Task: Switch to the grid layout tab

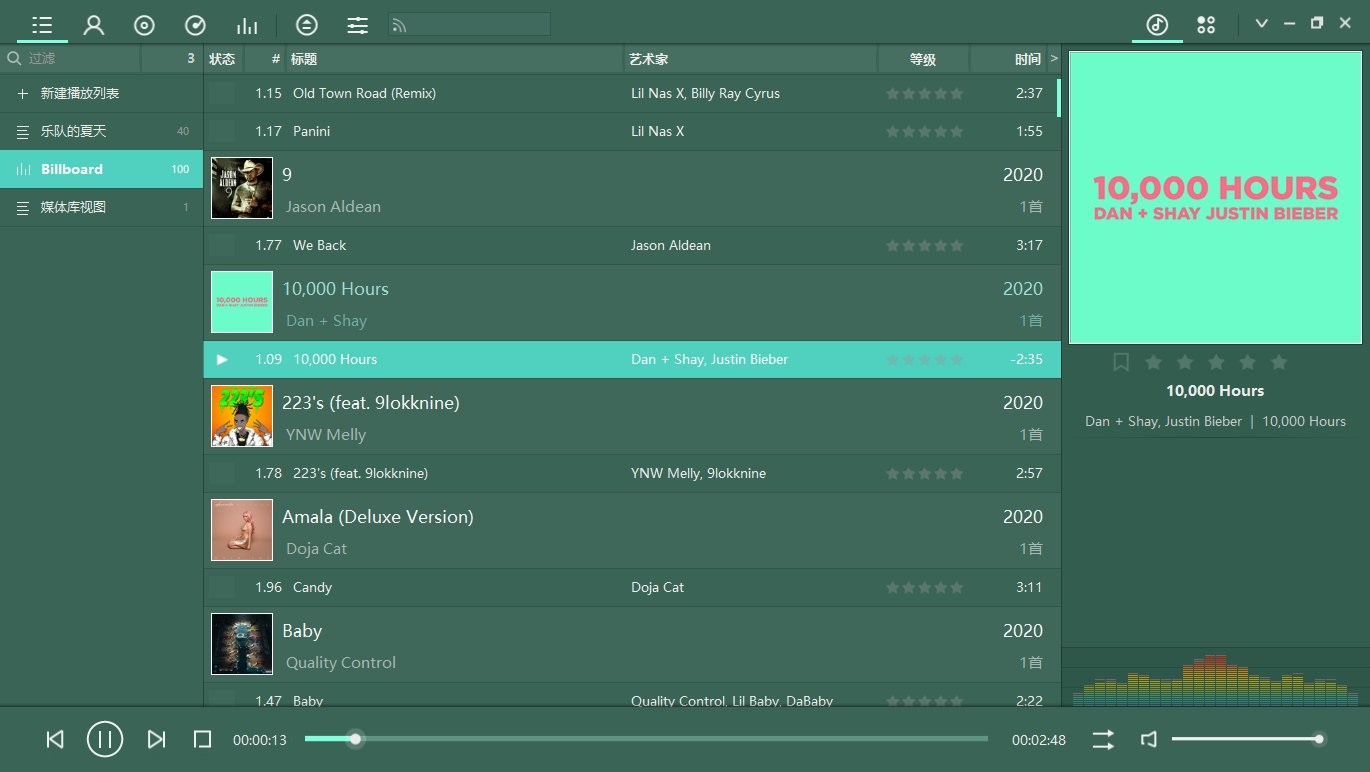Action: [1206, 24]
